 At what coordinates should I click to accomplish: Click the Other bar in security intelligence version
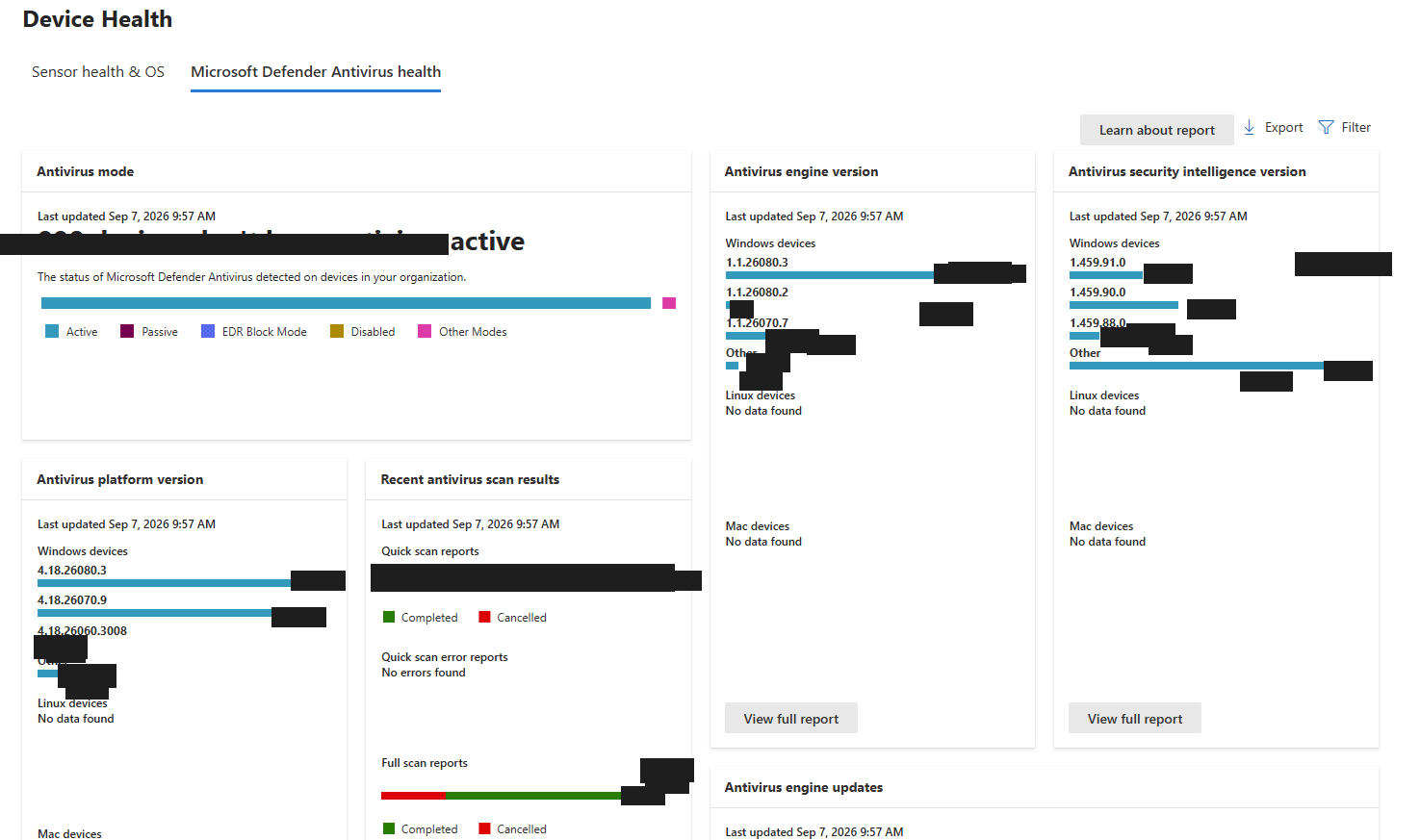pyautogui.click(x=1197, y=366)
